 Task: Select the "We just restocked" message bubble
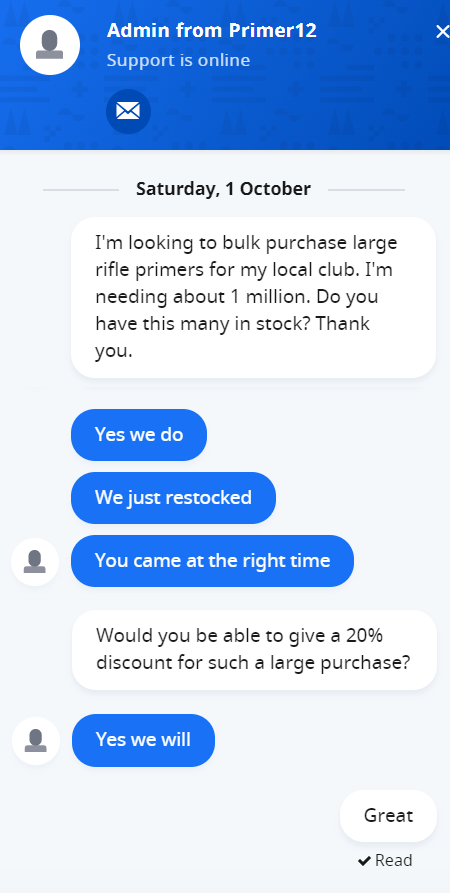pyautogui.click(x=173, y=498)
